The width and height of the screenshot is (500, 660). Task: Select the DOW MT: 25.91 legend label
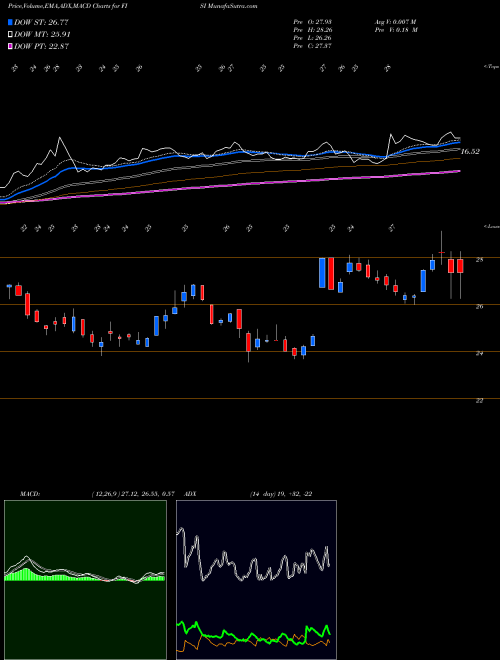point(42,35)
